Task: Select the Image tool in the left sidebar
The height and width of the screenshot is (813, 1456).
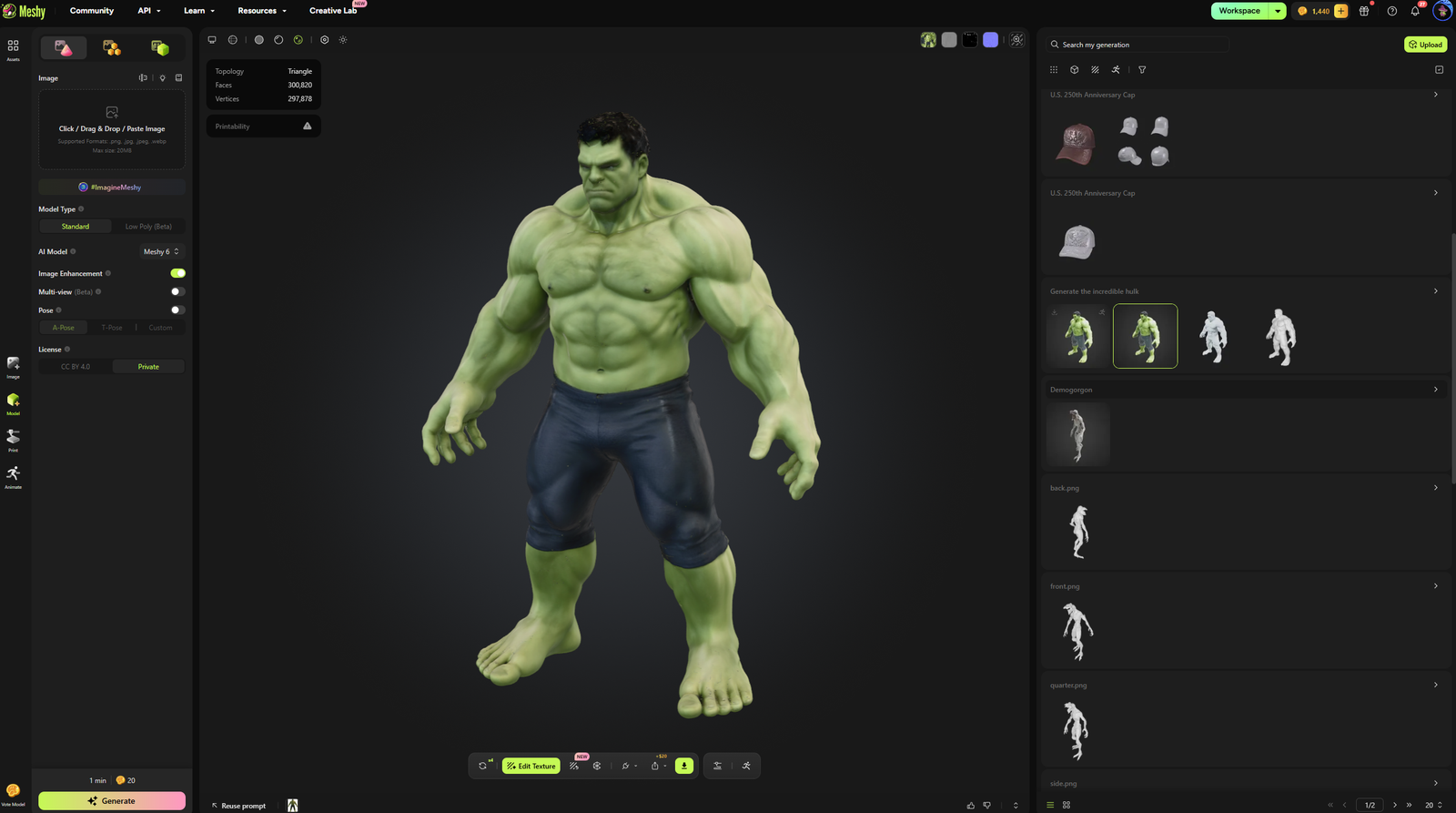Action: 13,367
